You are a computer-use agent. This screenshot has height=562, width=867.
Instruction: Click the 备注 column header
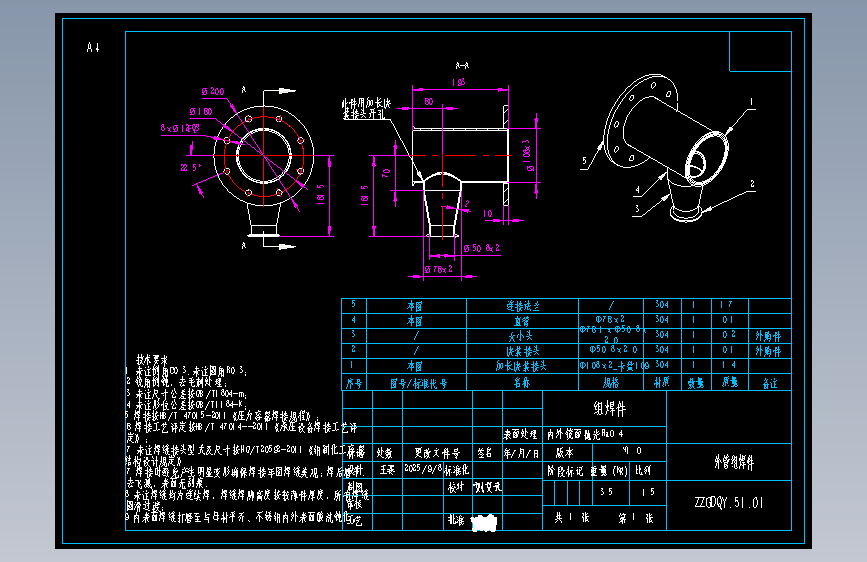tap(770, 383)
